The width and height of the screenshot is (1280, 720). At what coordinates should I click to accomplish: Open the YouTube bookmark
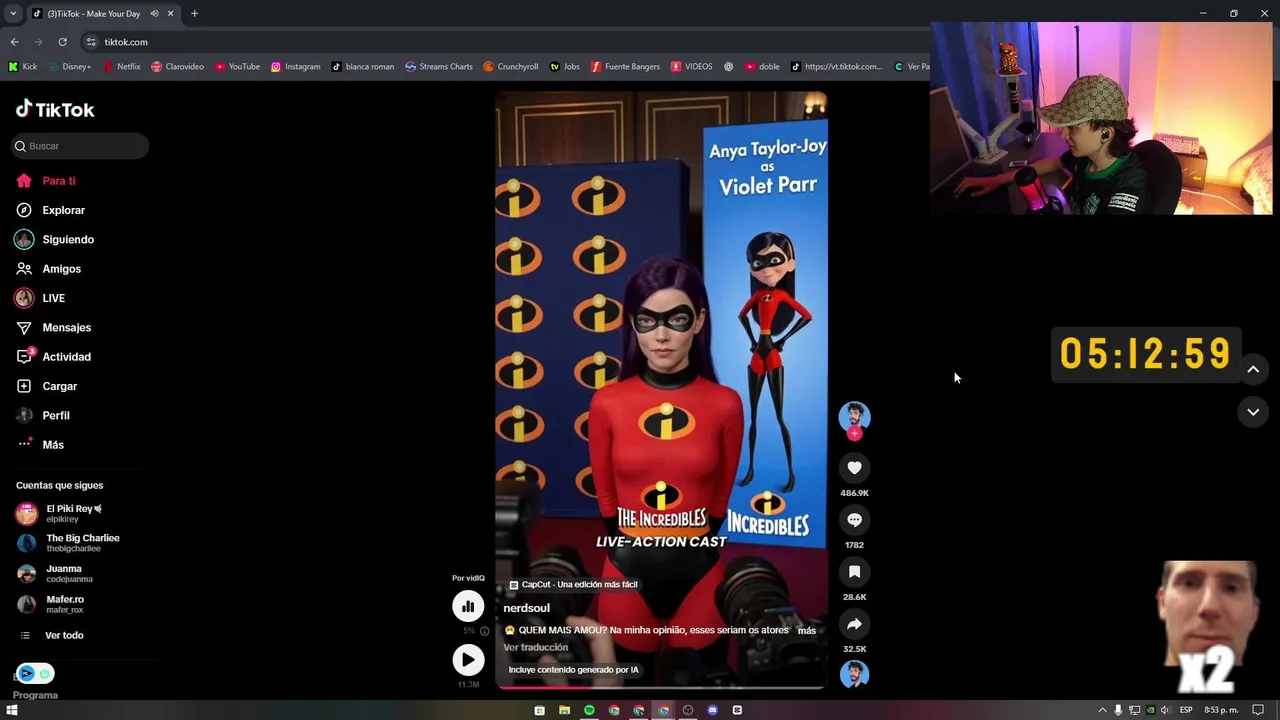(x=237, y=67)
